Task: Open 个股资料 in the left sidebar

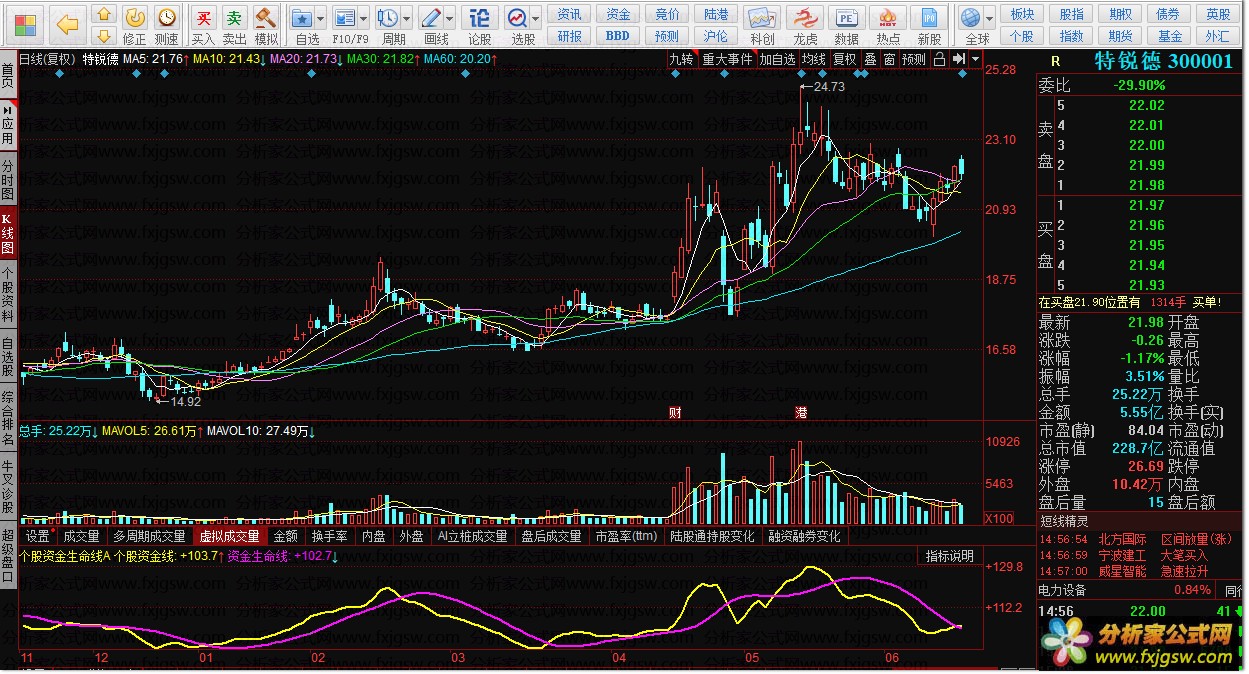Action: [8, 294]
